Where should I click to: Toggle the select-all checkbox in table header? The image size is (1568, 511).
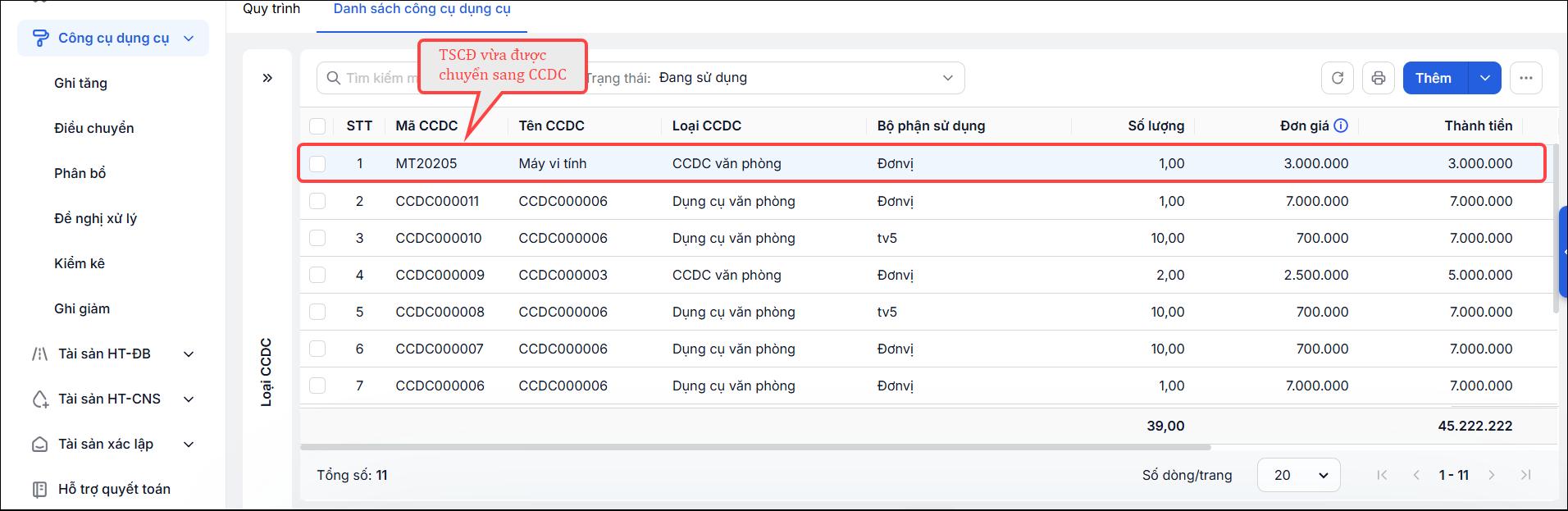[x=317, y=125]
